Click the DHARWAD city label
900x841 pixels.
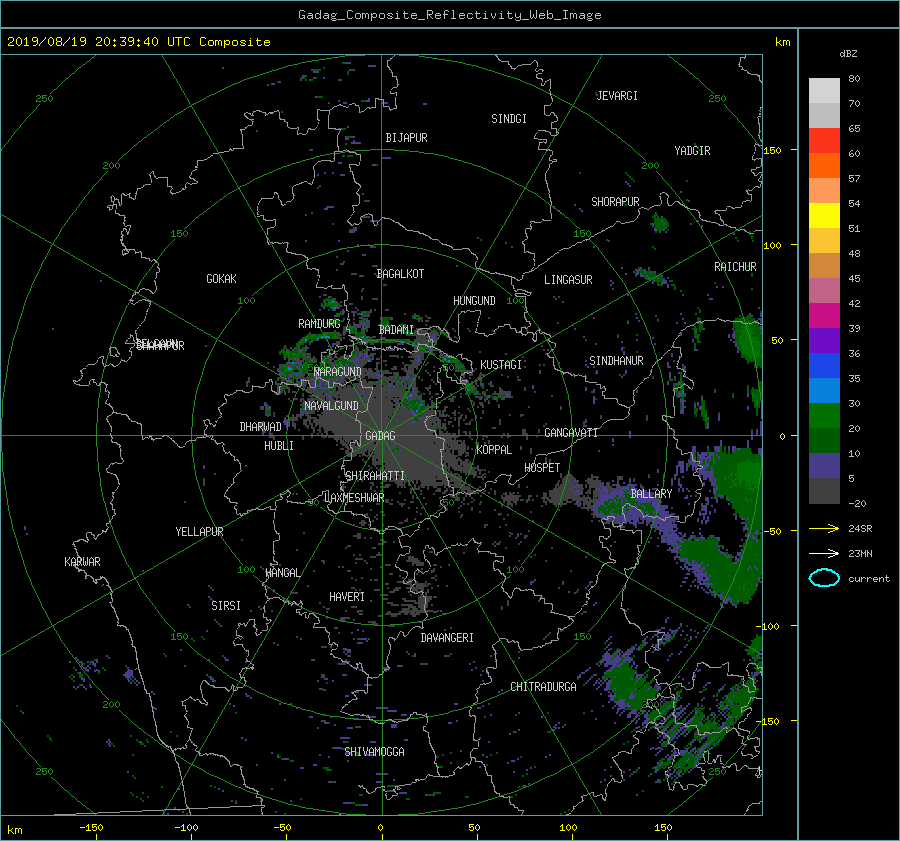point(261,427)
